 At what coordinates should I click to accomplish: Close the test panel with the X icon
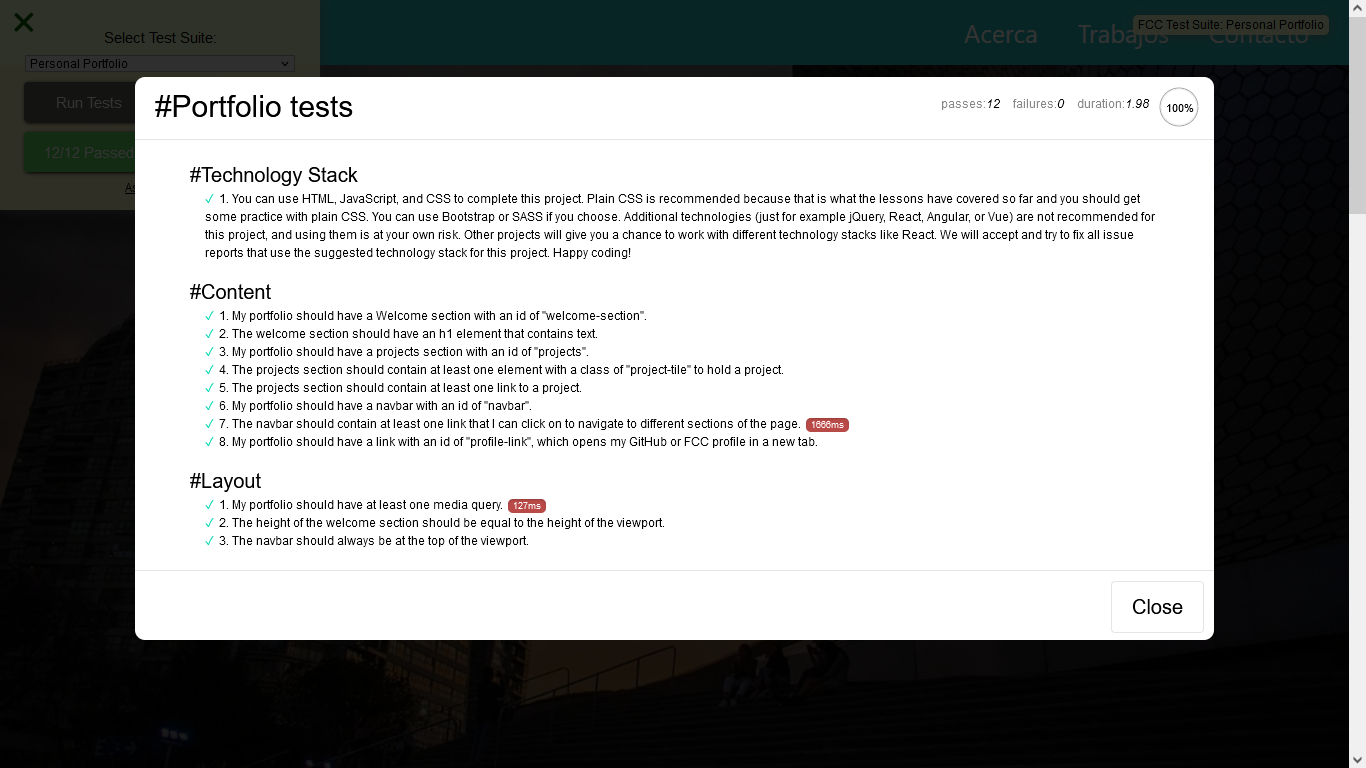[x=23, y=22]
